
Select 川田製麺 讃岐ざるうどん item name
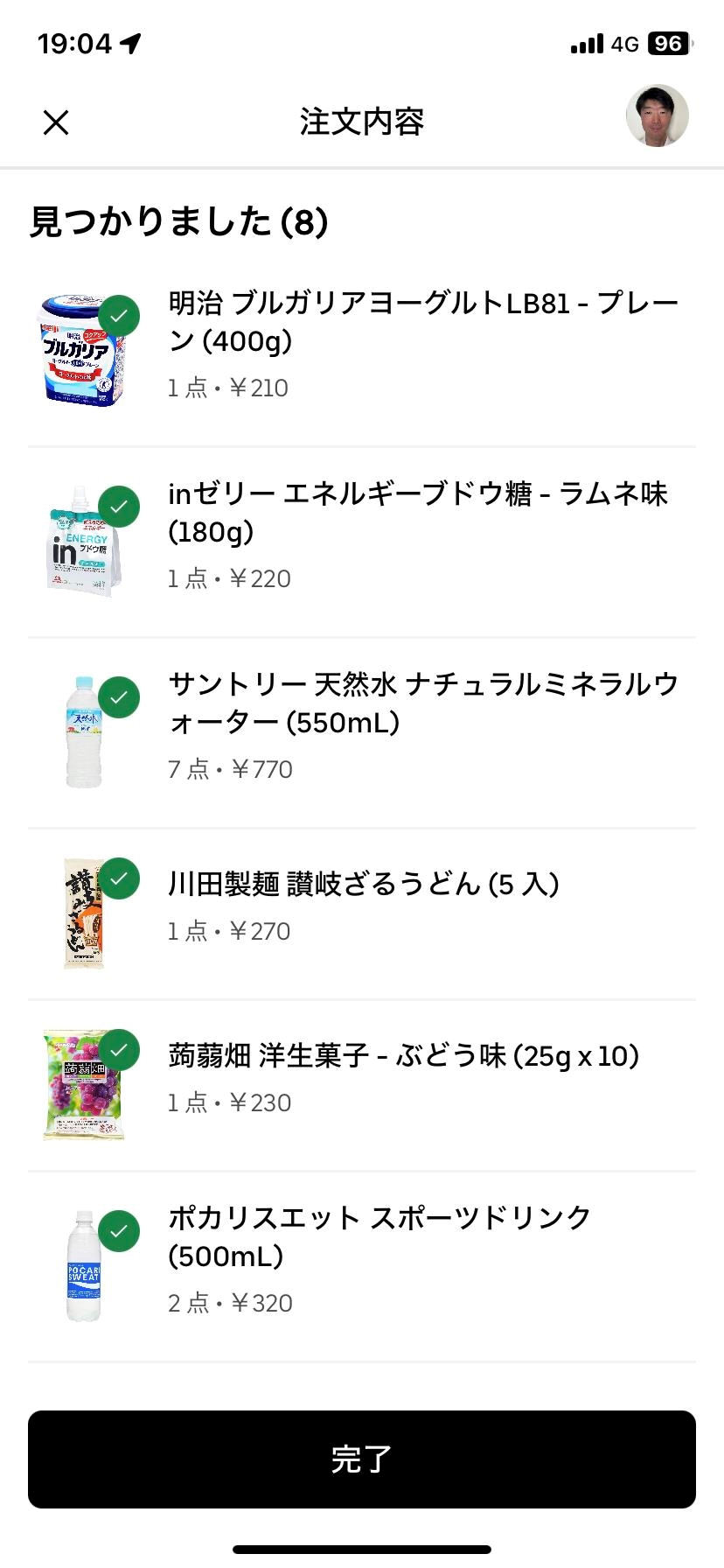364,885
